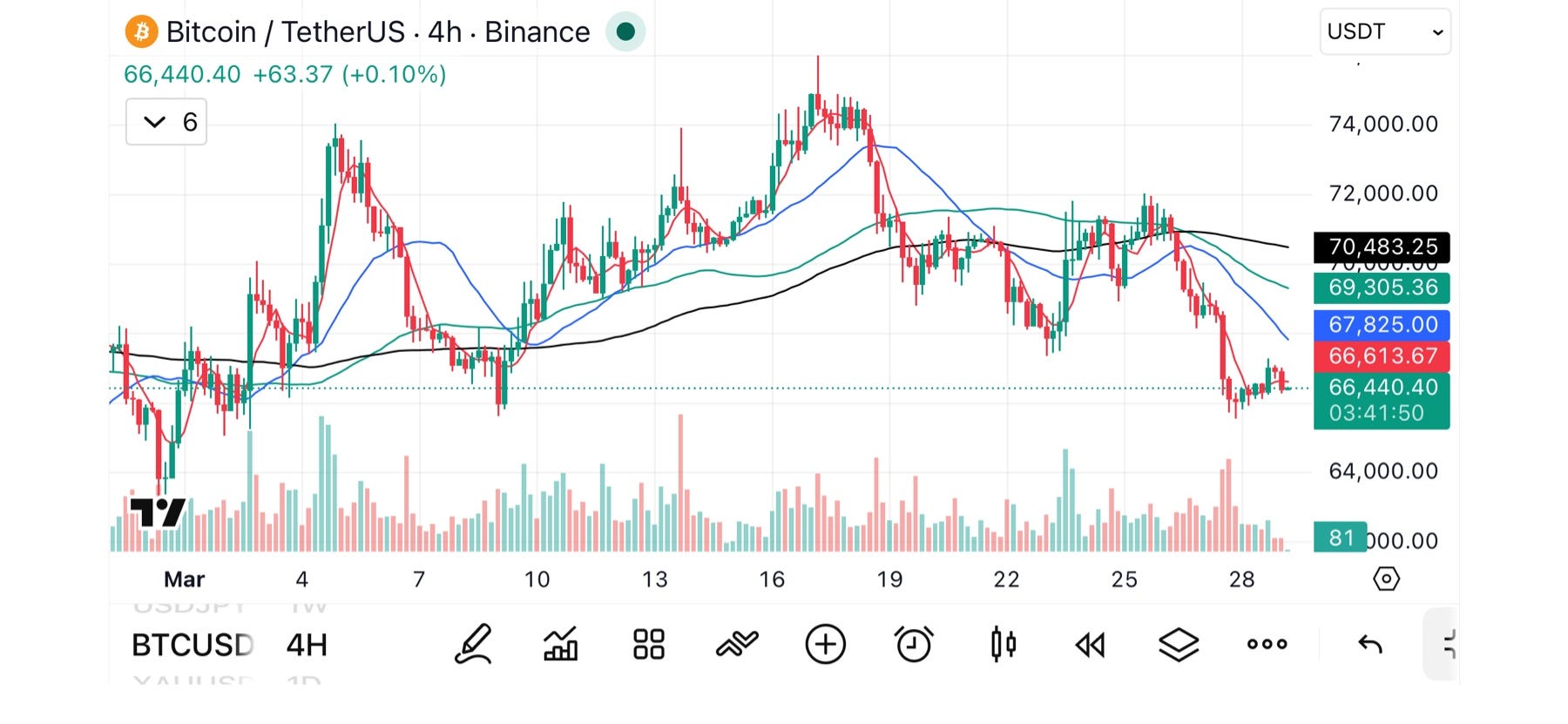Open the drawing tools pen icon

tap(473, 645)
